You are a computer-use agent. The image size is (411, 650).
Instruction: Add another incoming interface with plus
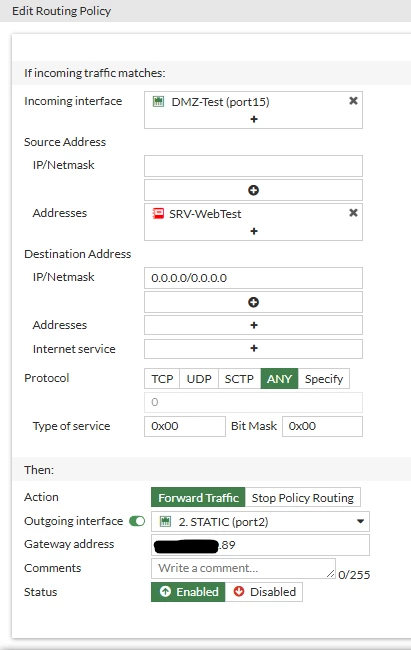[x=254, y=119]
